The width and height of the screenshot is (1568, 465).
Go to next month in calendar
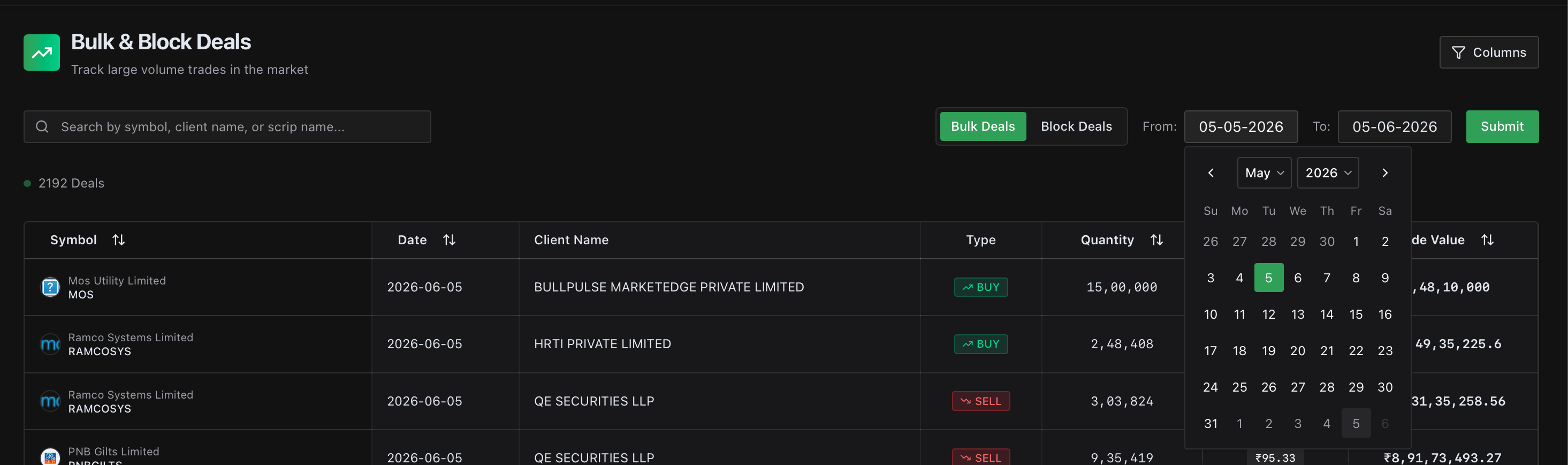click(x=1385, y=173)
